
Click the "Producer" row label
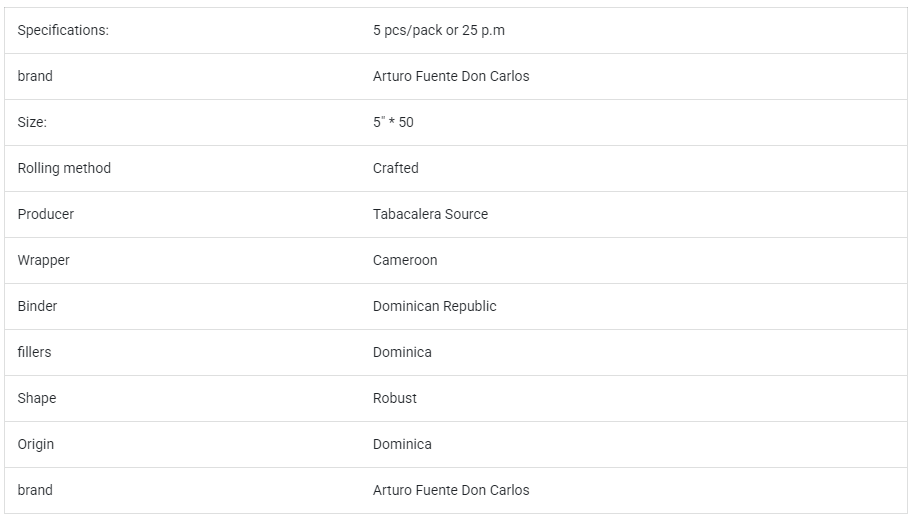[x=45, y=214]
